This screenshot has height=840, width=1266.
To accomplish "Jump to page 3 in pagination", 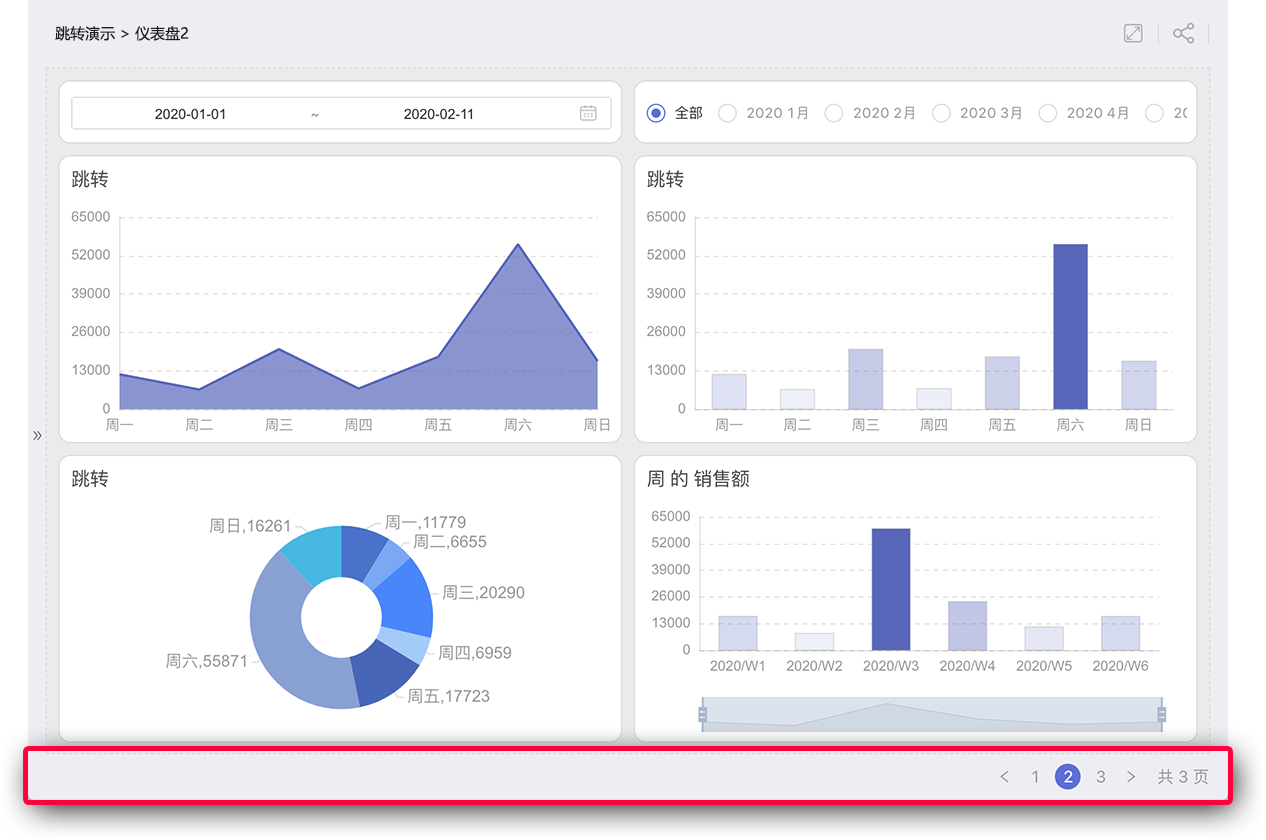I will (1100, 777).
